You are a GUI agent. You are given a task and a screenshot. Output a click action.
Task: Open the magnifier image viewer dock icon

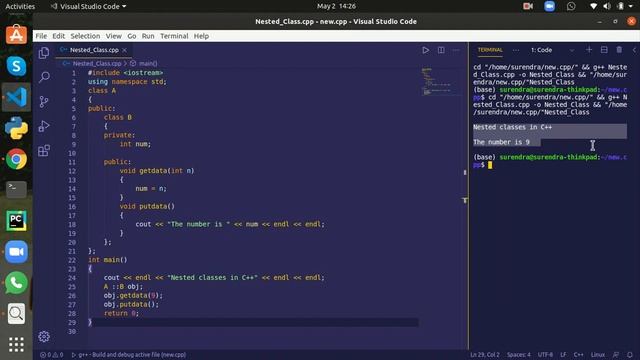tap(16, 313)
